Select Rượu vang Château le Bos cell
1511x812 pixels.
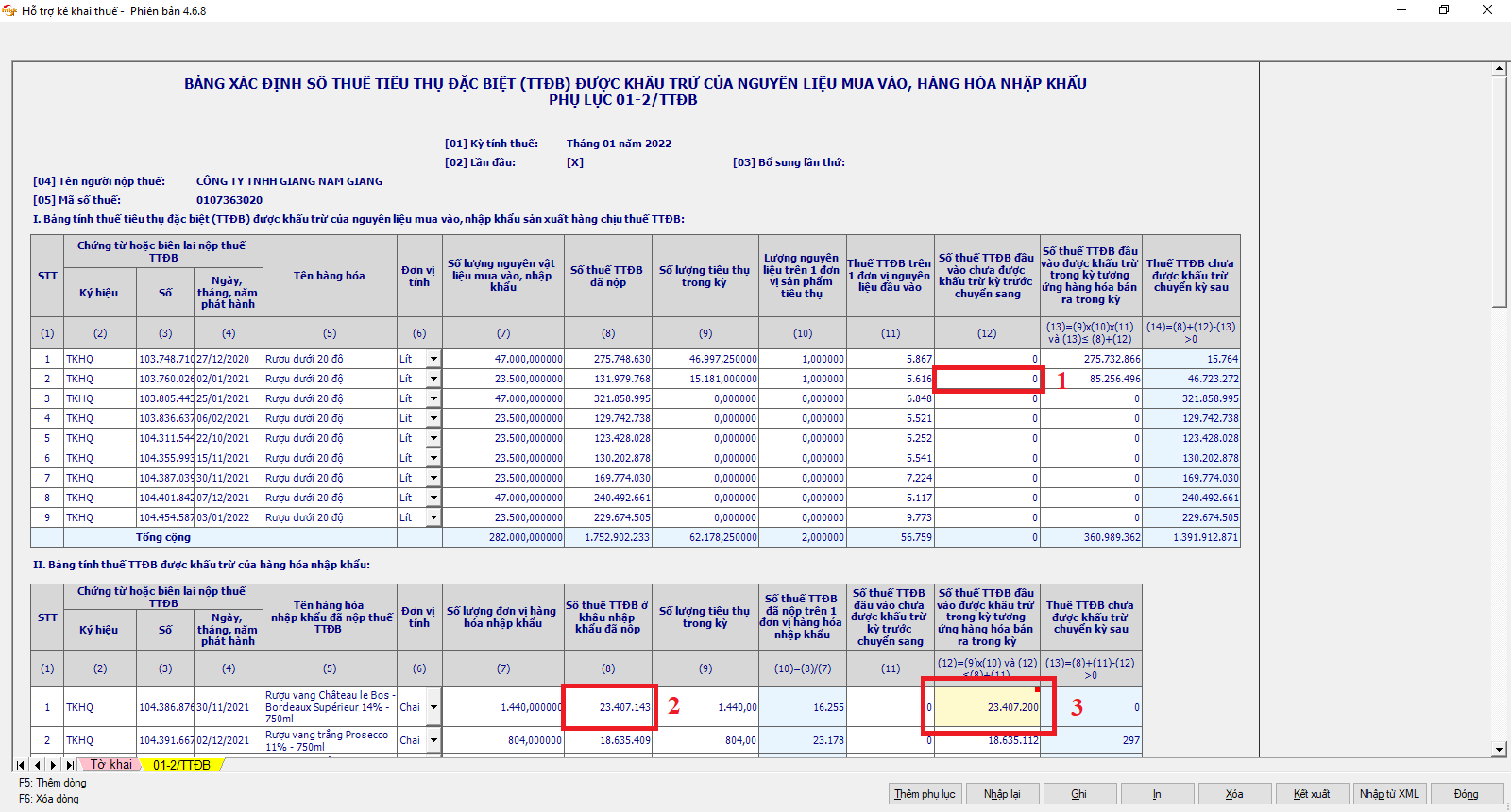coord(330,707)
